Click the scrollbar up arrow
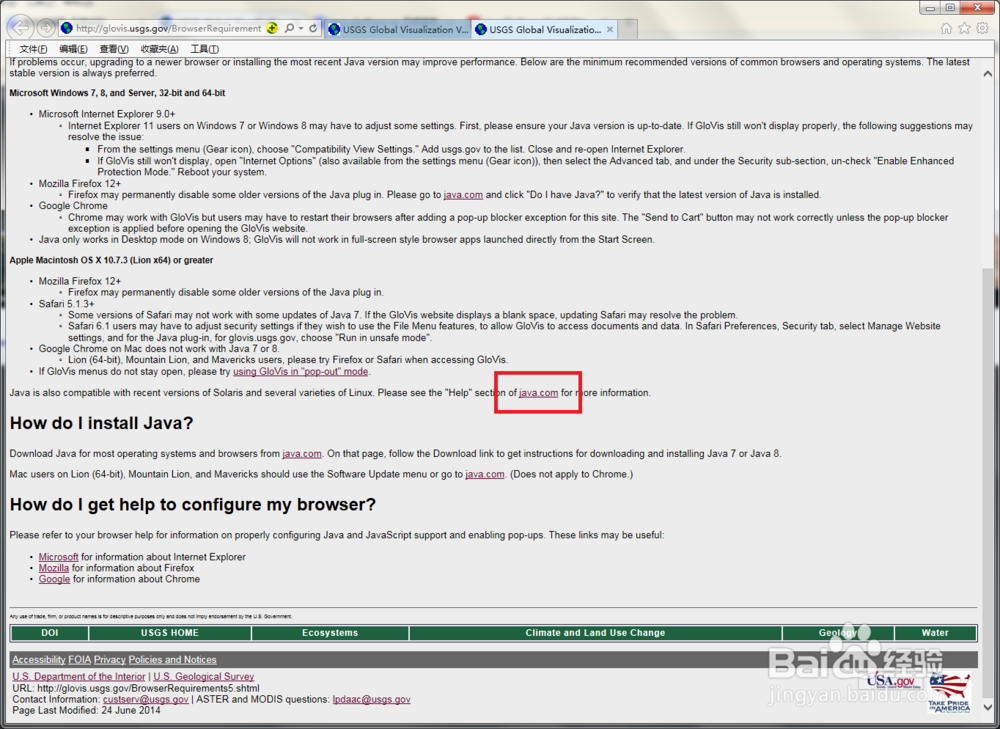 (988, 74)
